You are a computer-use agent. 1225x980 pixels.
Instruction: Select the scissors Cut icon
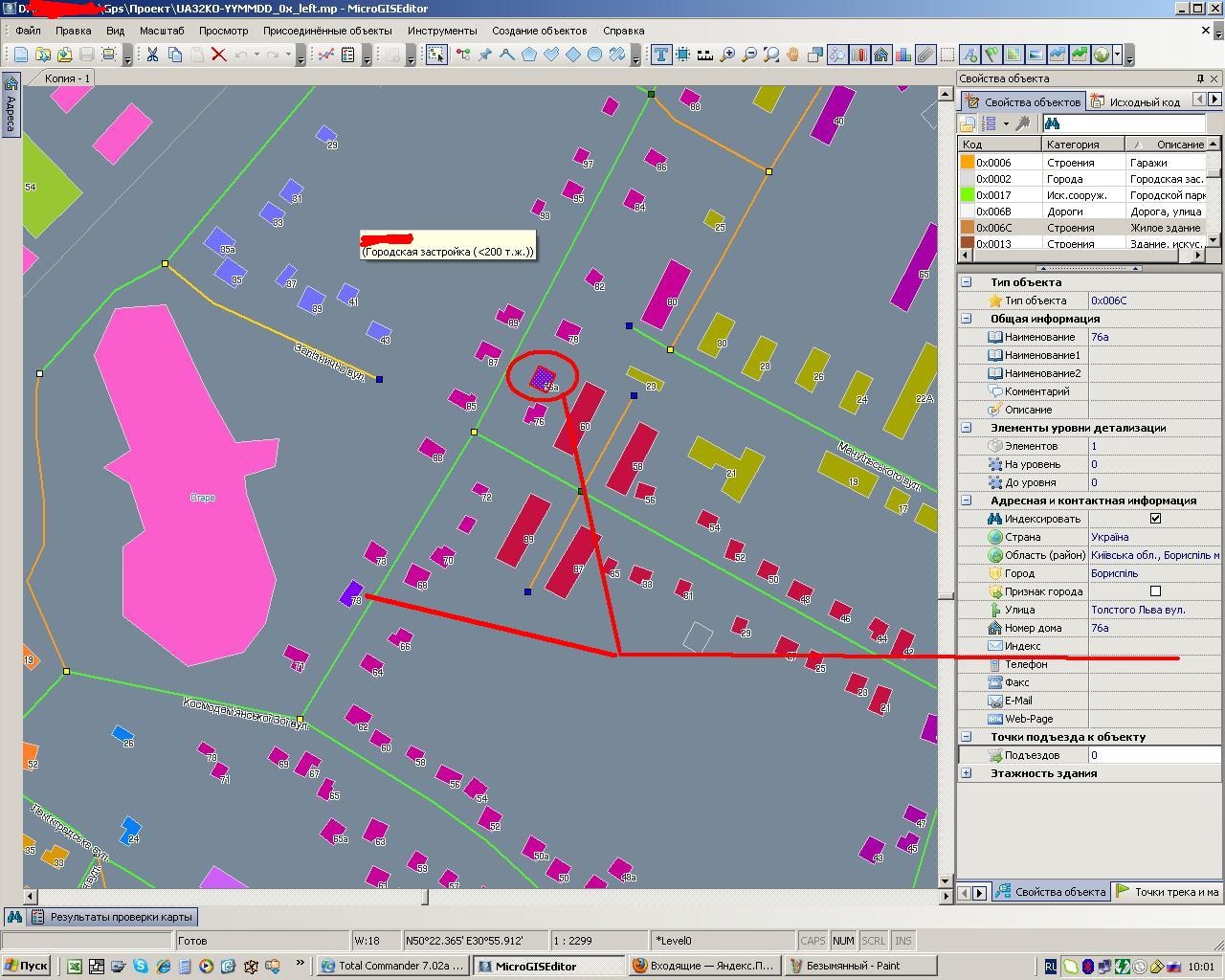(152, 55)
